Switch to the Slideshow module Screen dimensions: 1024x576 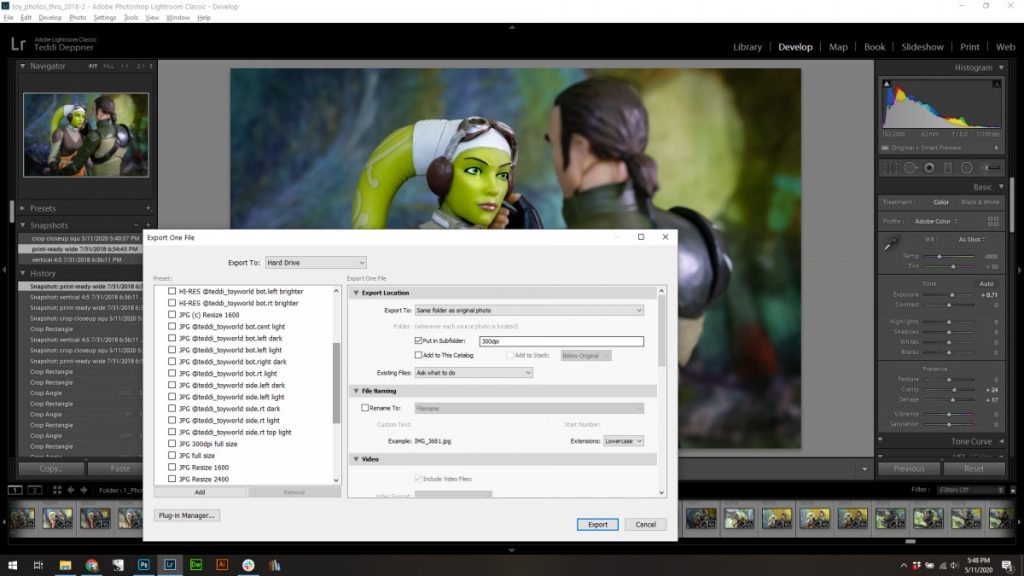point(922,47)
